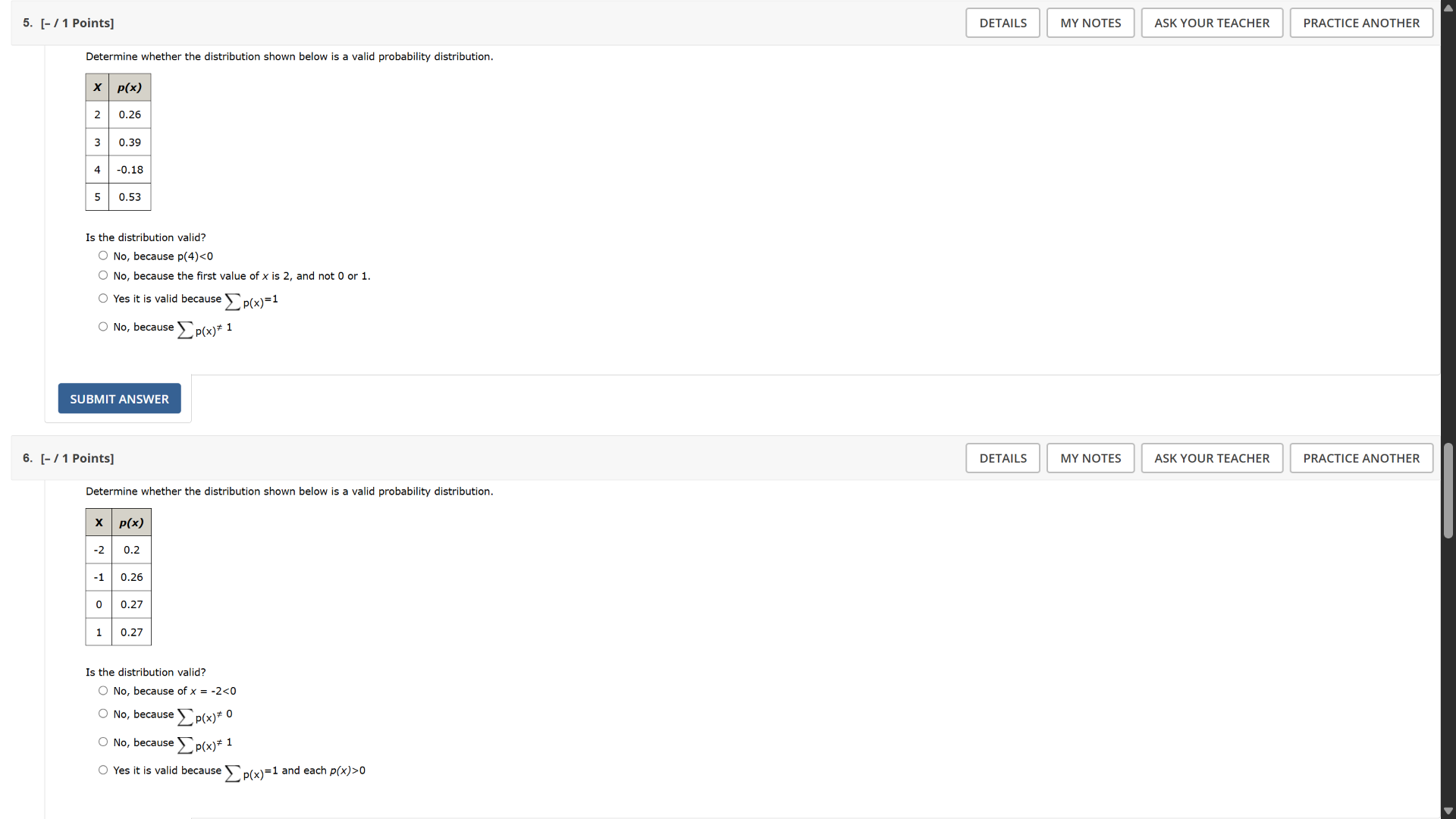
Task: Click Practice Another for question 6
Action: pyautogui.click(x=1360, y=458)
